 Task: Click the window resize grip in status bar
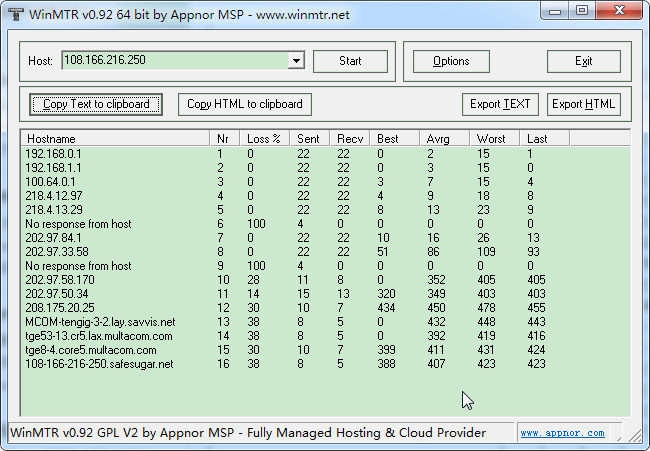tap(634, 434)
